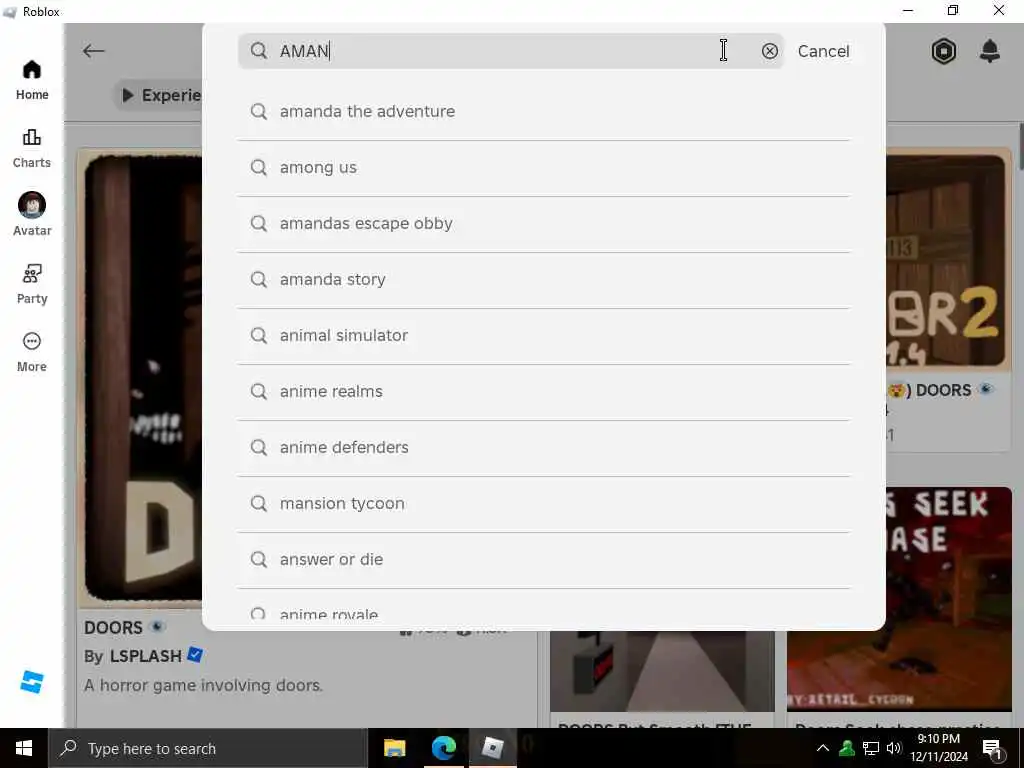Viewport: 1024px width, 768px height.
Task: Select suggestion amandas escape obby
Action: tap(544, 224)
